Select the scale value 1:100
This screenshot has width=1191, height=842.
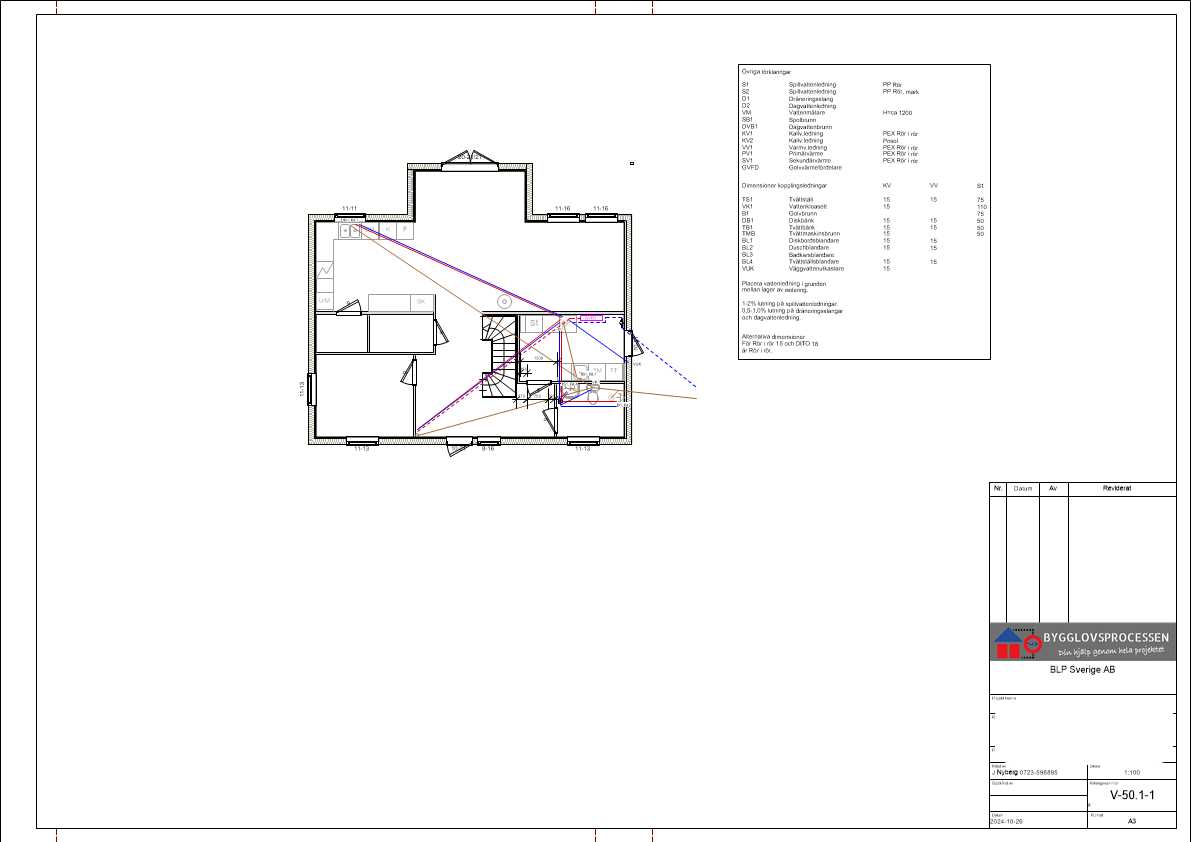click(x=1132, y=772)
